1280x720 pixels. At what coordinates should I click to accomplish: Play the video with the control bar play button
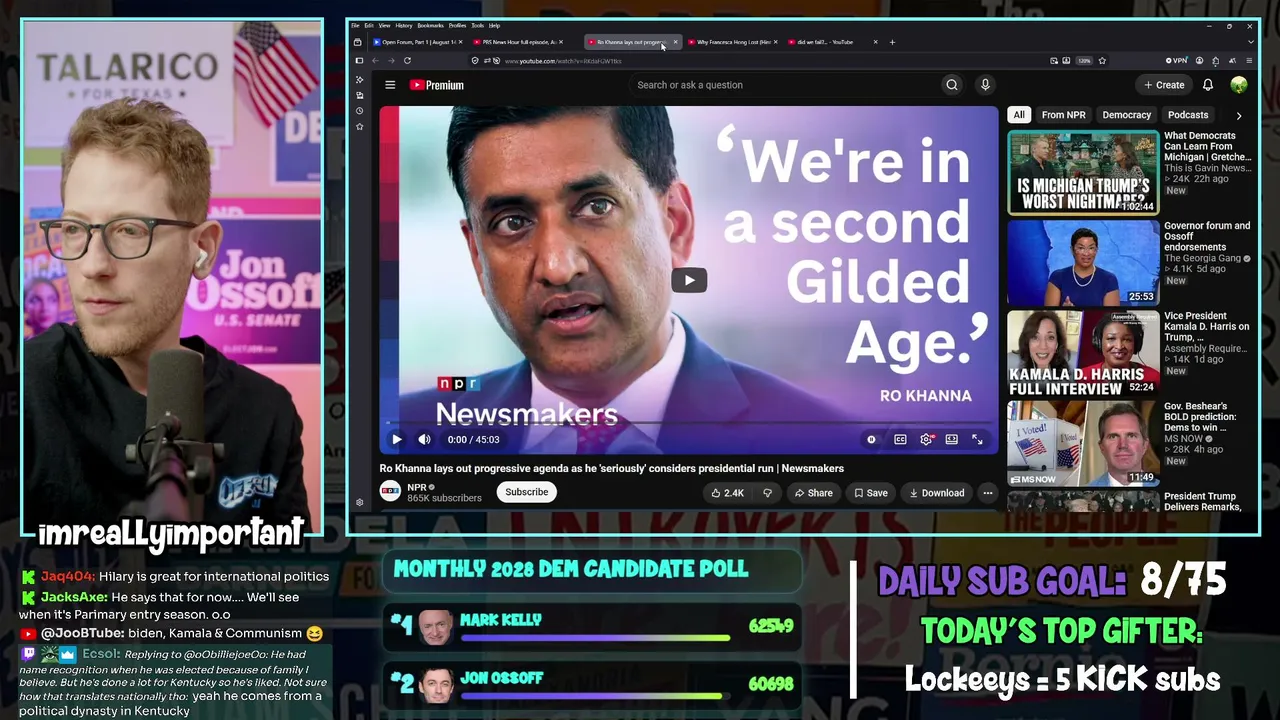397,439
